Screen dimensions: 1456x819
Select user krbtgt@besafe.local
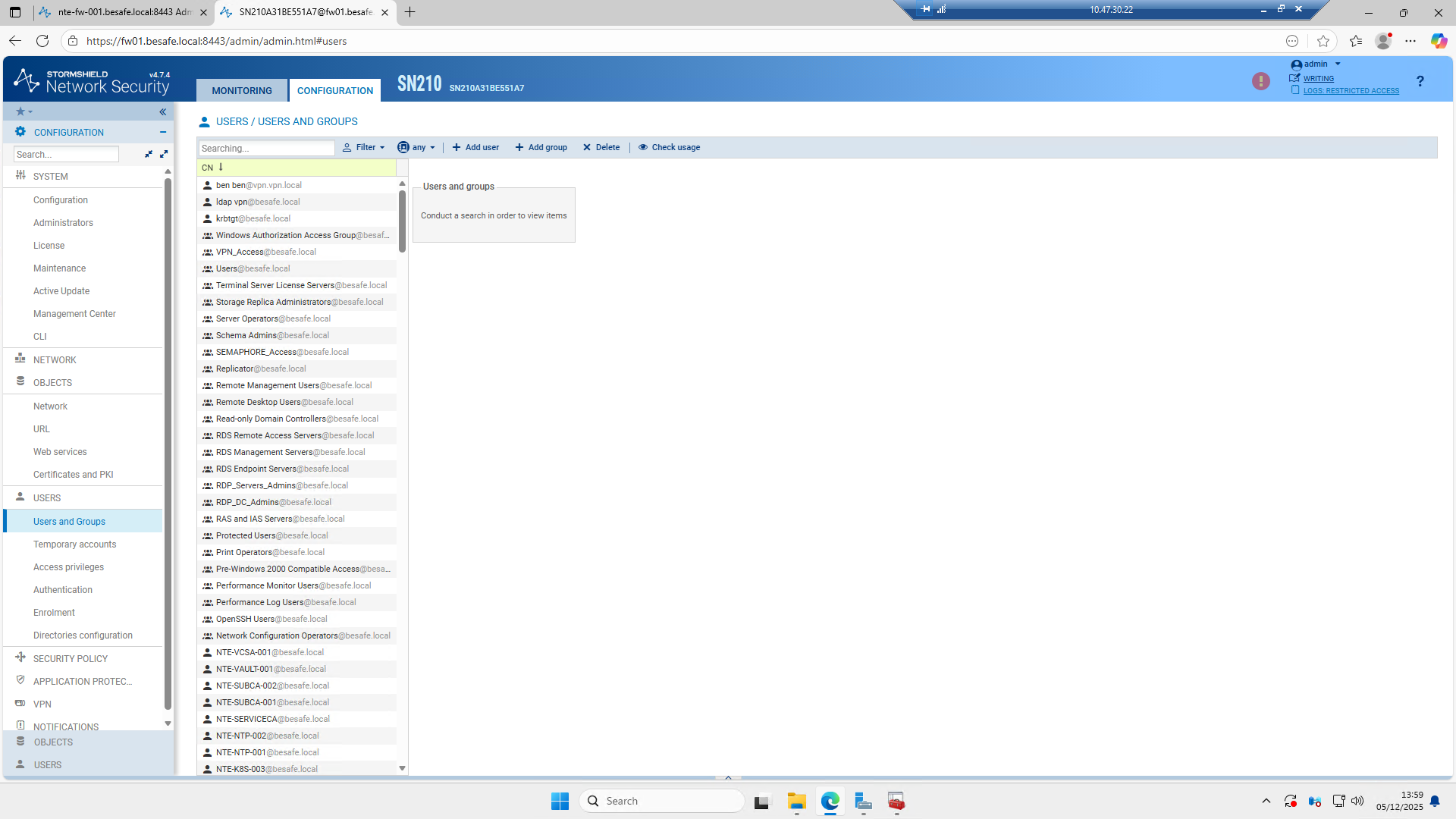297,218
